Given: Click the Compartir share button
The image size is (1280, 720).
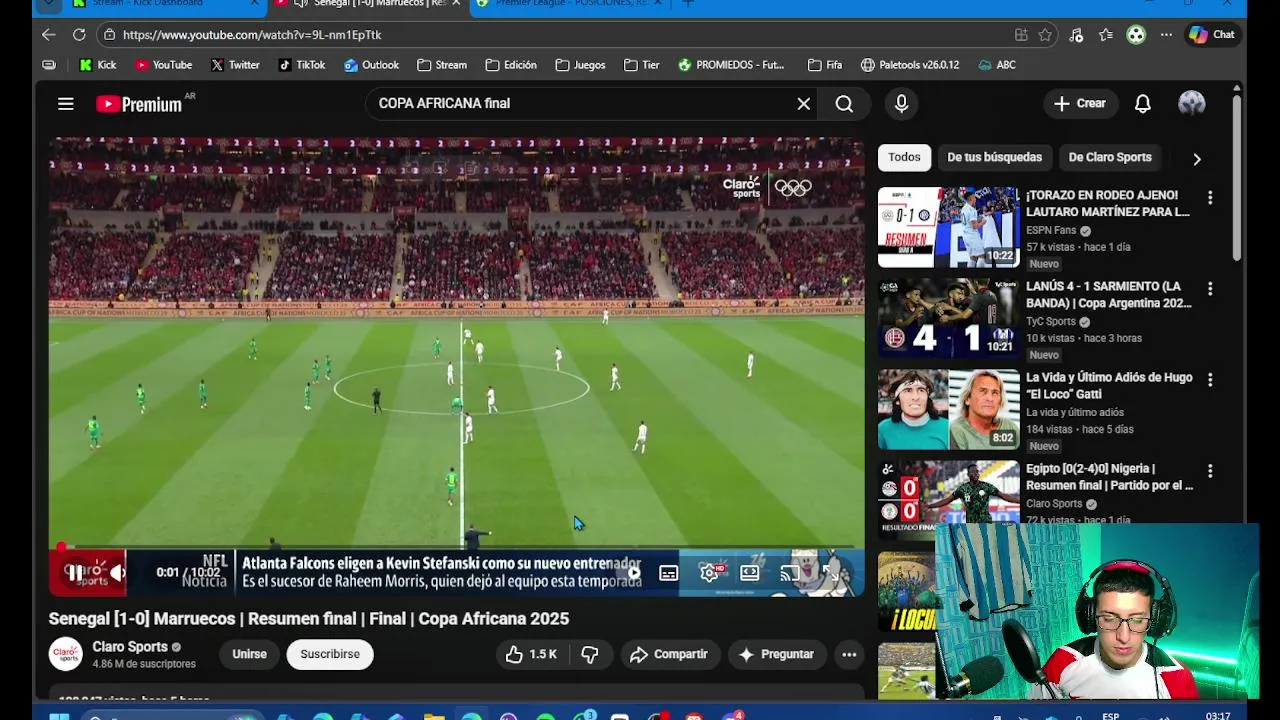Looking at the screenshot, I should pyautogui.click(x=669, y=654).
